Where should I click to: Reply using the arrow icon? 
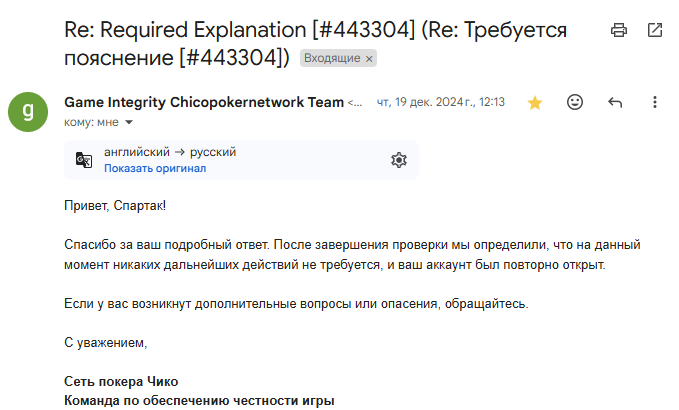(x=615, y=102)
